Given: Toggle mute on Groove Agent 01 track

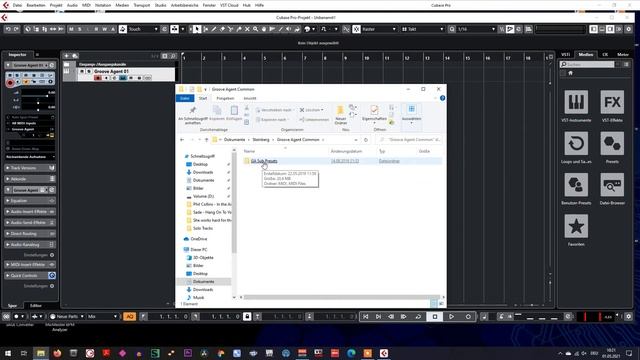Looking at the screenshot, I should pos(82,71).
